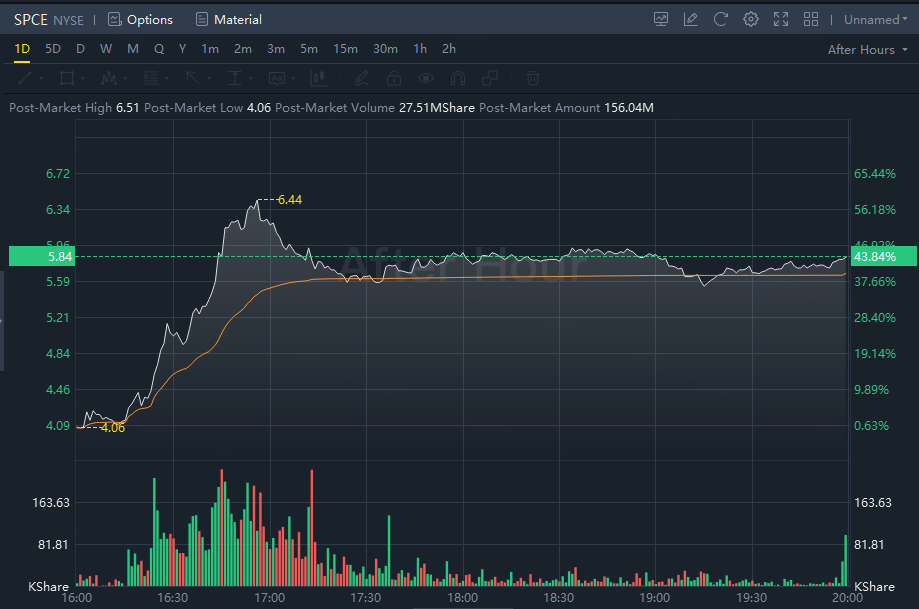Screen dimensions: 919x609
Task: Select the 1h interval
Action: coord(420,49)
